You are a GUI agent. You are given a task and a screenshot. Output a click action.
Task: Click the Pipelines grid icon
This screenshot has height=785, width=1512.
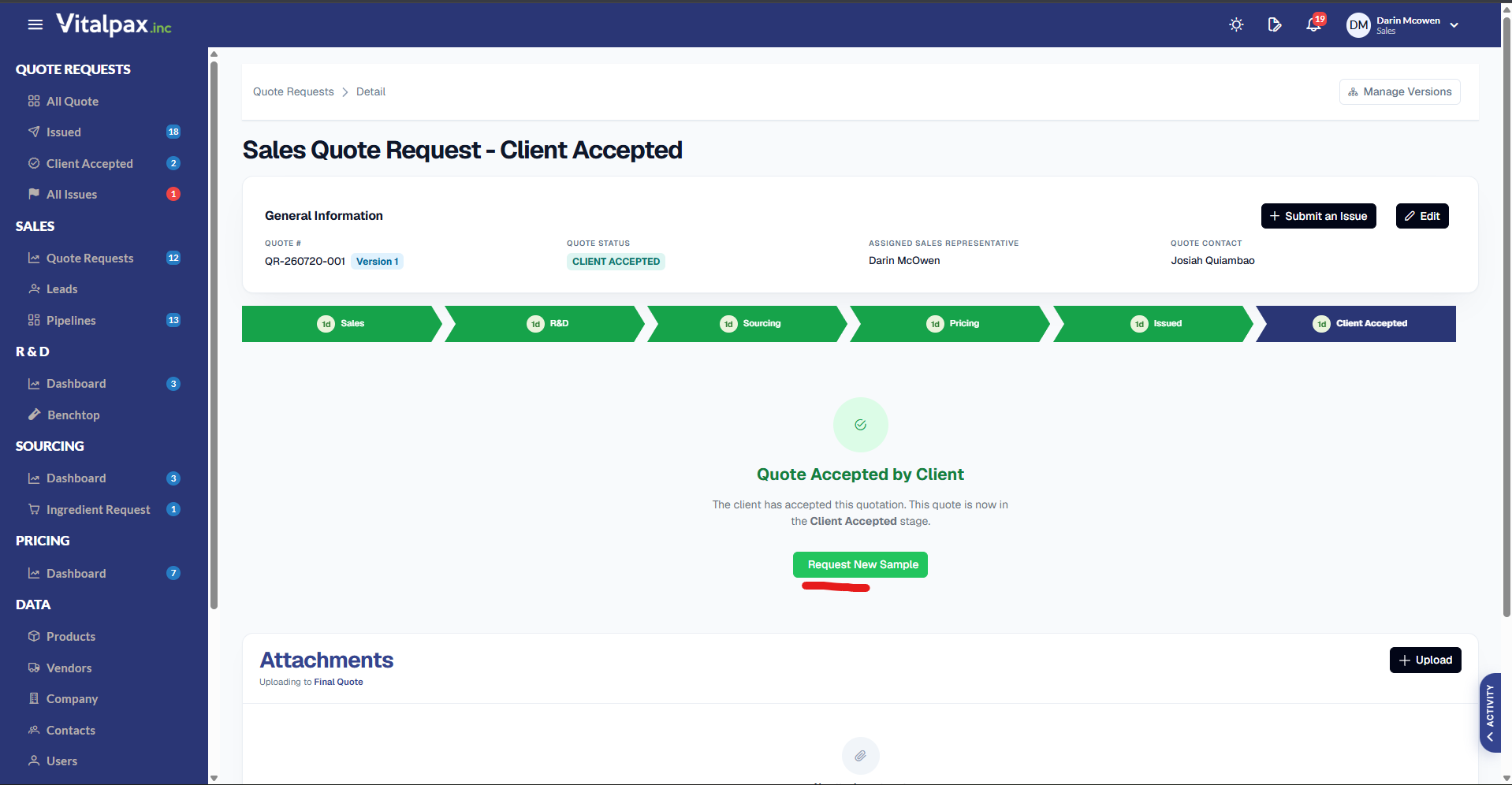[34, 320]
